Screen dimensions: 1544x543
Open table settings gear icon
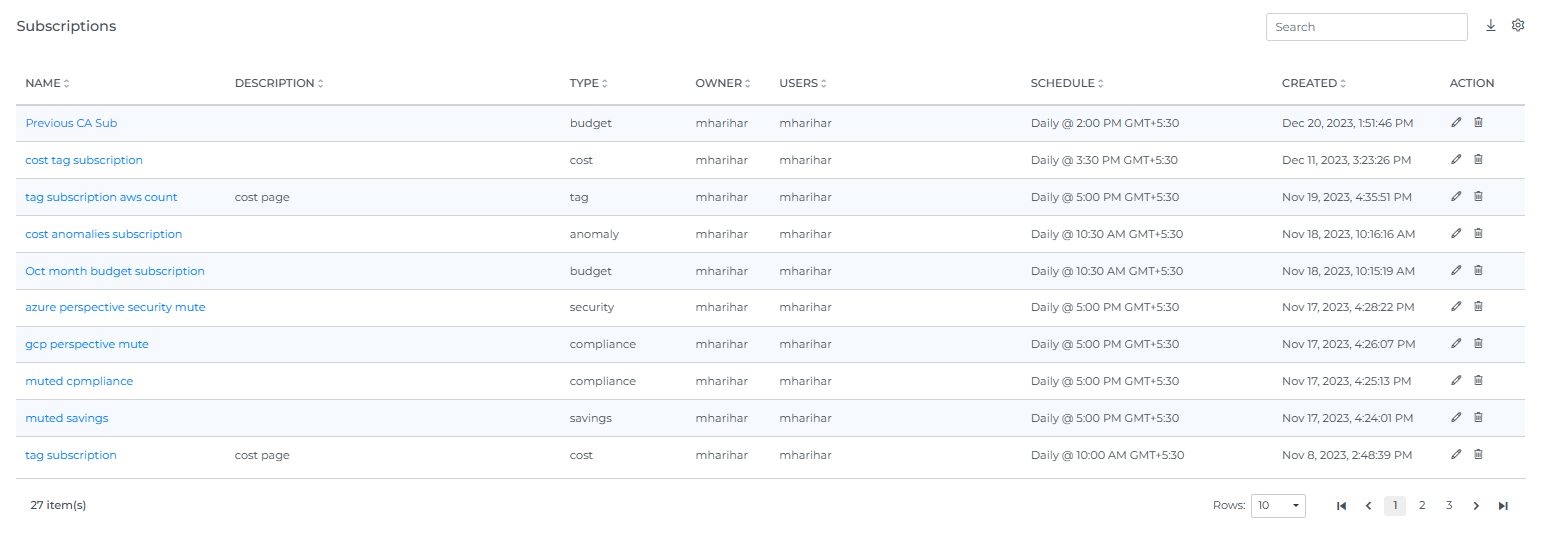1517,26
